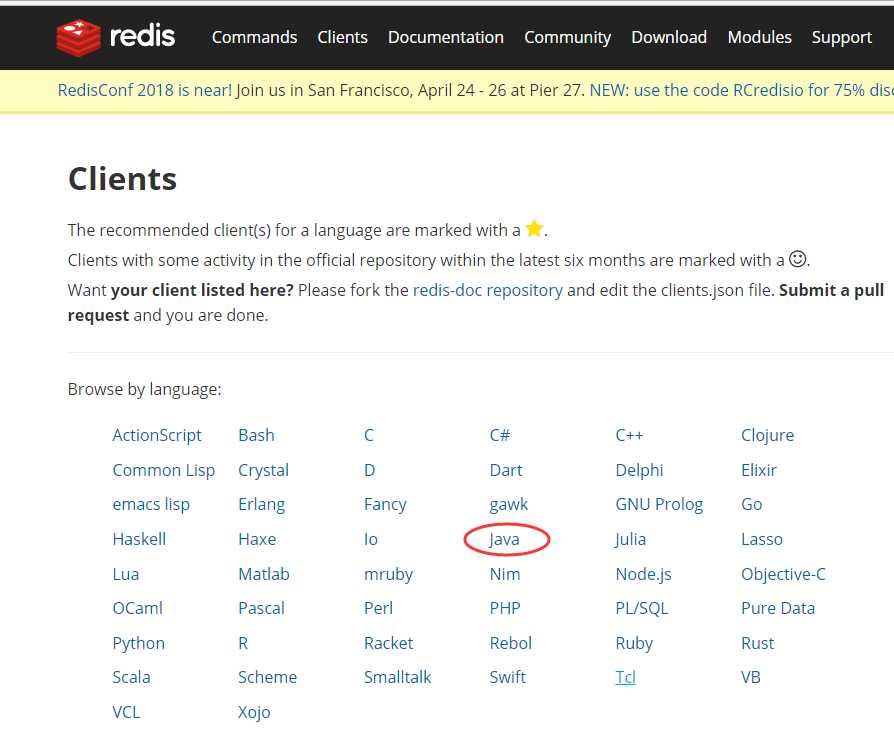Select the Io language link

click(371, 539)
